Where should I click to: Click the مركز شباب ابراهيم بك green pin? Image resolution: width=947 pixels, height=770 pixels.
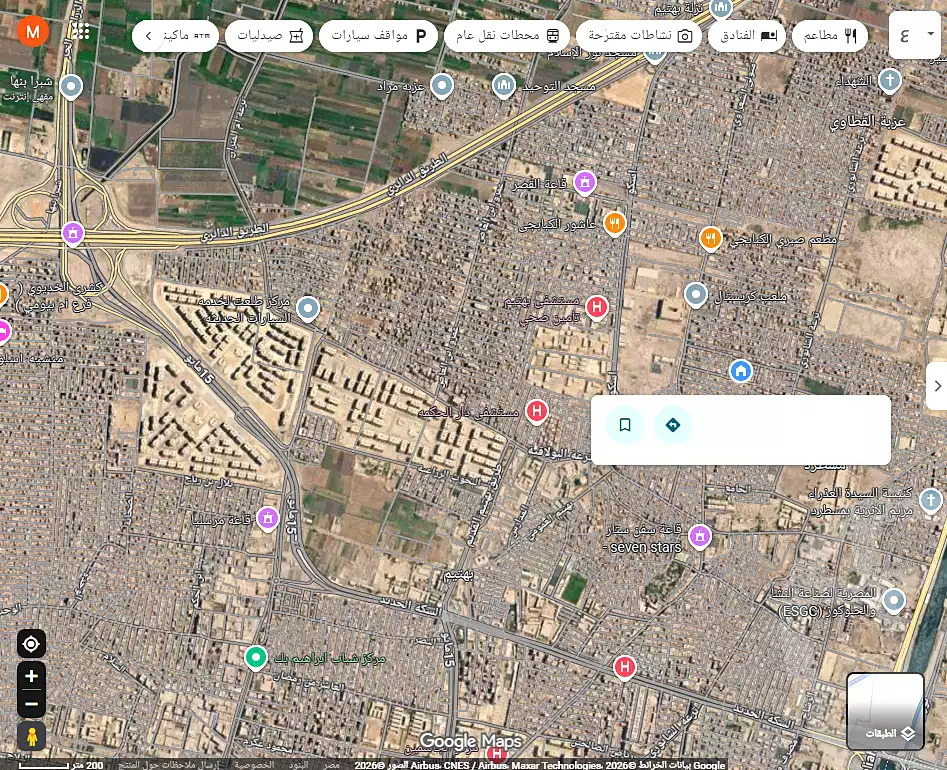coord(255,658)
